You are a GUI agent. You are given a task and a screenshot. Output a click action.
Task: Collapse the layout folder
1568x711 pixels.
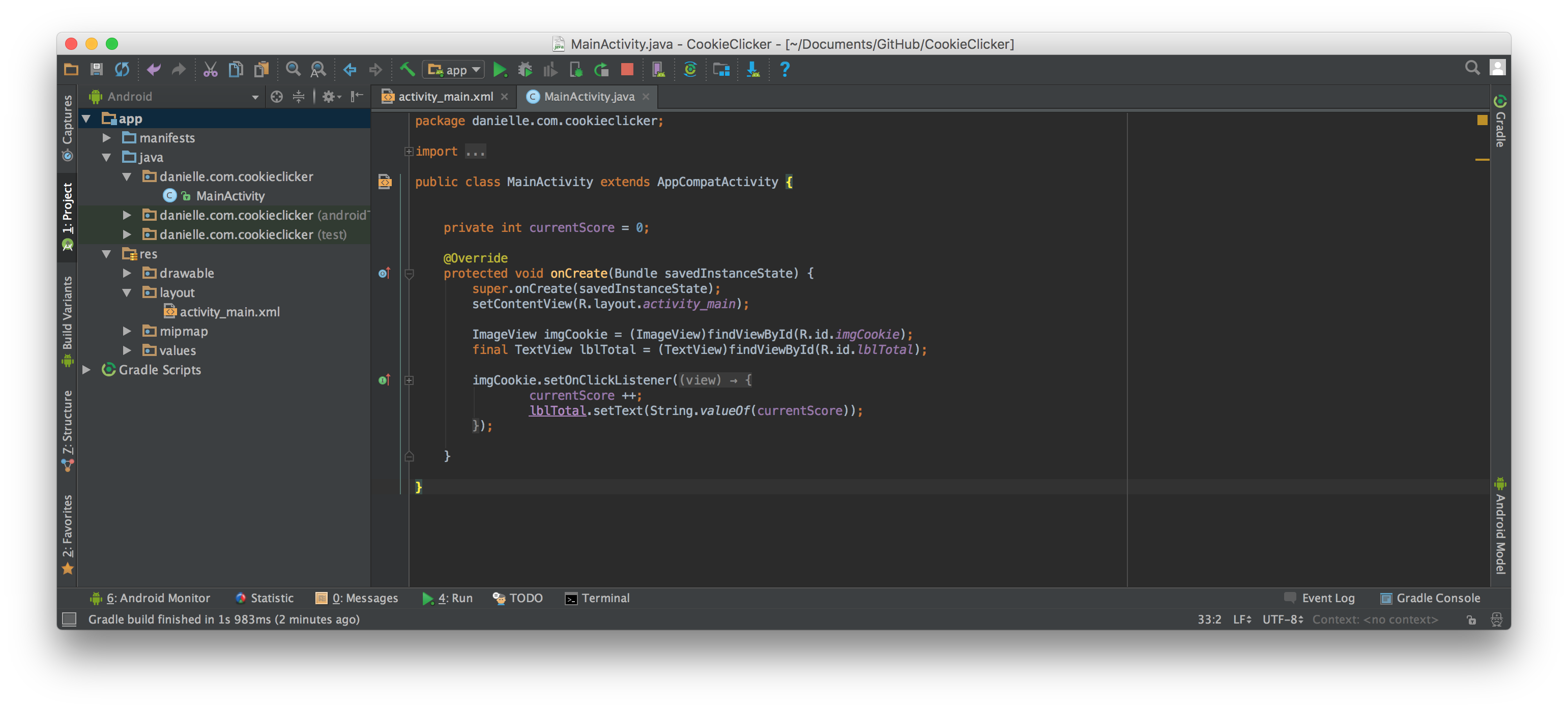click(127, 293)
